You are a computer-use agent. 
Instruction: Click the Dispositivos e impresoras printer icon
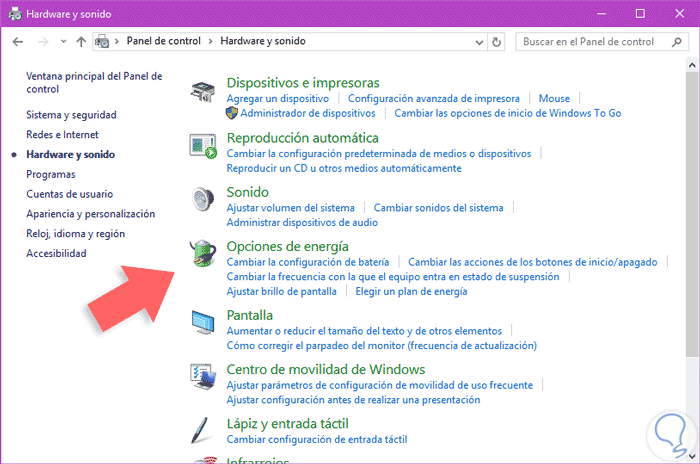pyautogui.click(x=203, y=92)
